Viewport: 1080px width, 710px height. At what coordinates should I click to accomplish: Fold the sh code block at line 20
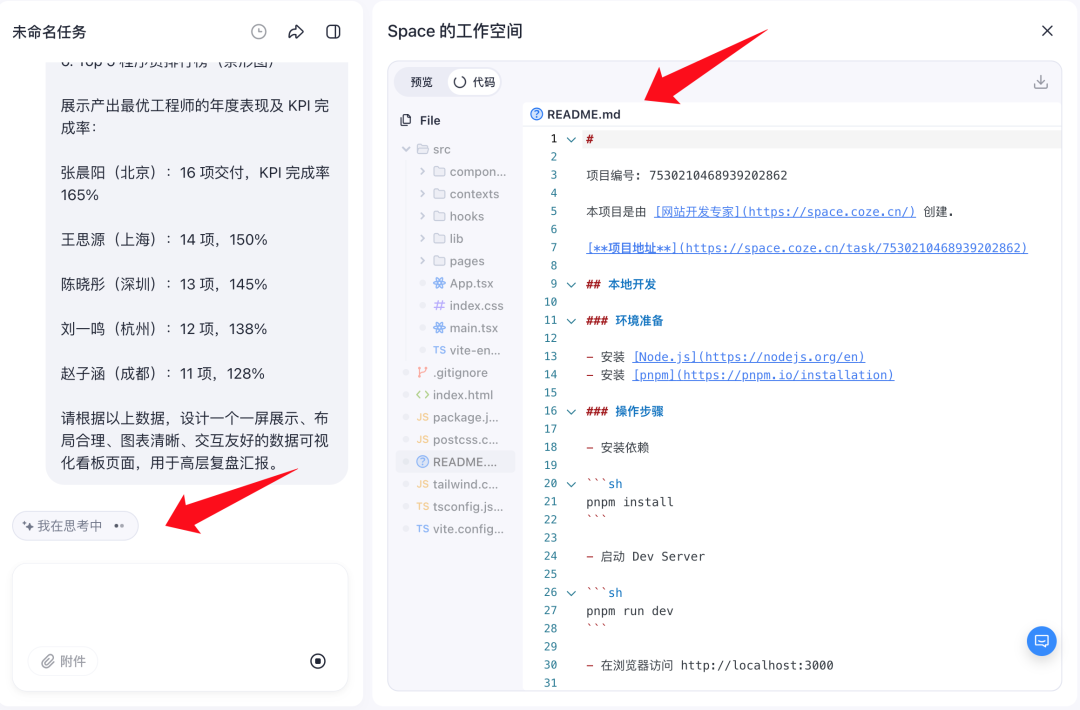tap(571, 484)
